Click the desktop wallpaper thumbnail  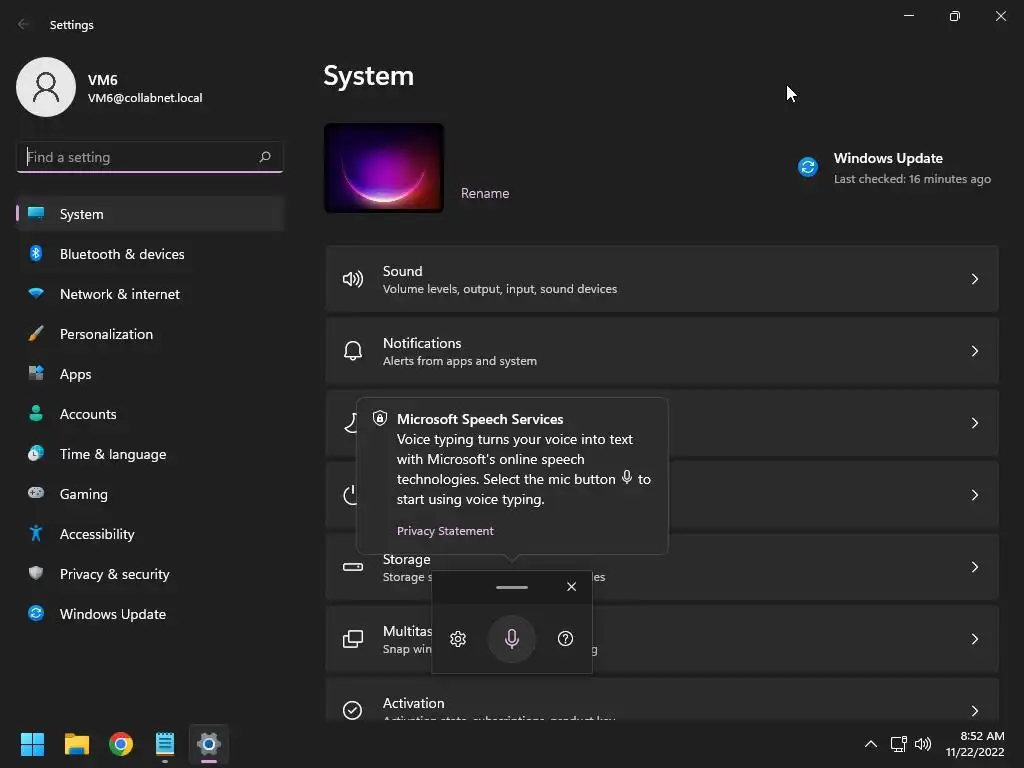coord(384,168)
